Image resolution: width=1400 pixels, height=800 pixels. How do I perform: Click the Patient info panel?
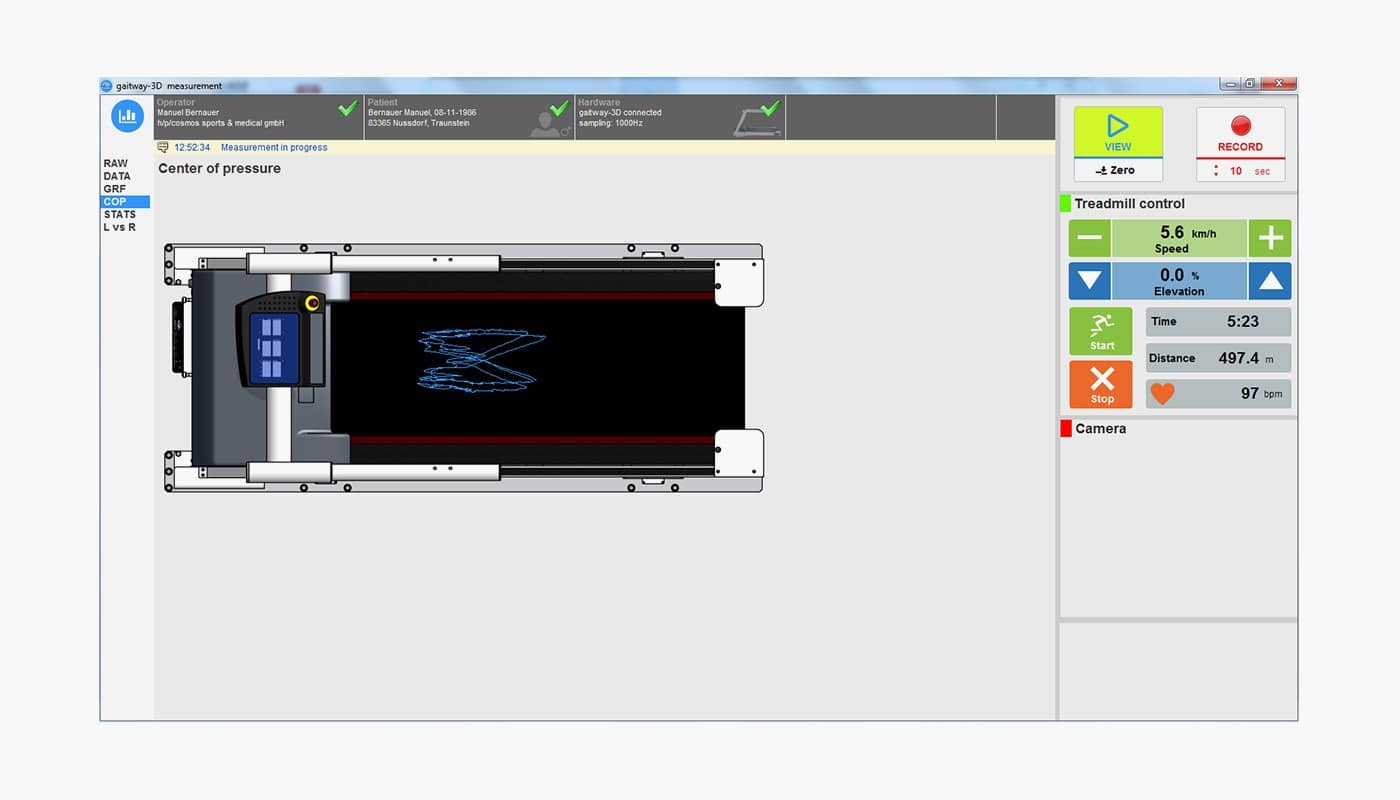(x=468, y=117)
